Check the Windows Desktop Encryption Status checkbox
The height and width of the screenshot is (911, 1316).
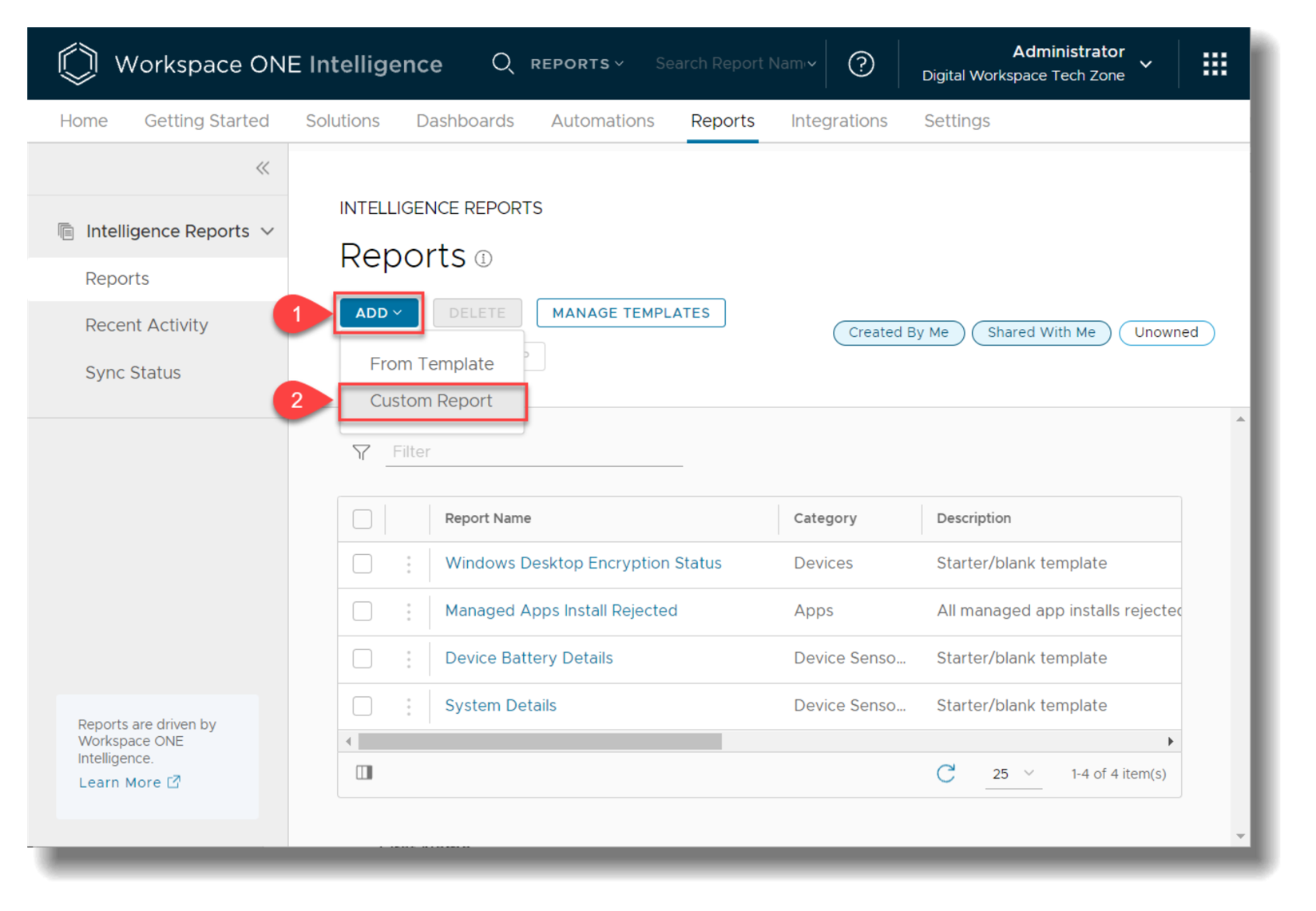[x=363, y=564]
